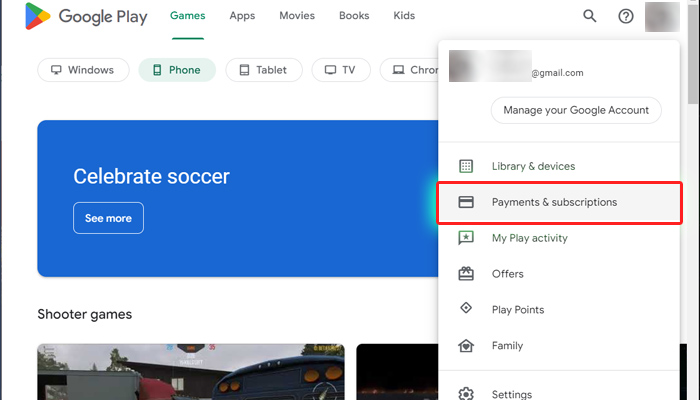
Task: Click the Settings gear icon
Action: [466, 393]
